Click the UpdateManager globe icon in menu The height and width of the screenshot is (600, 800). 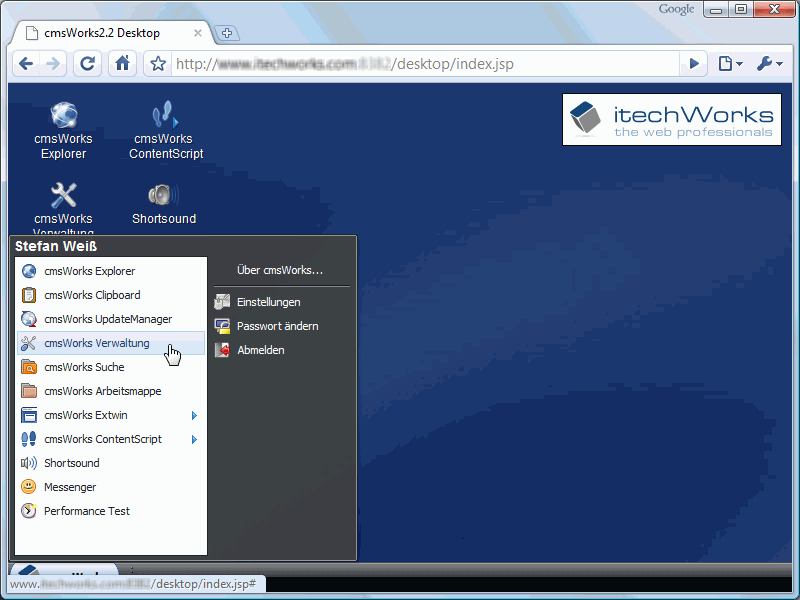point(29,319)
